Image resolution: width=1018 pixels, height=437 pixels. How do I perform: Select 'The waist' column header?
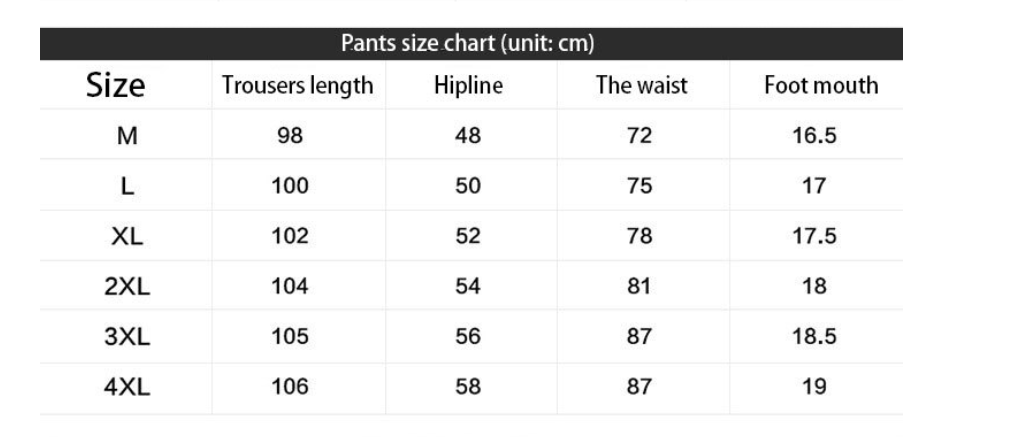tap(641, 86)
